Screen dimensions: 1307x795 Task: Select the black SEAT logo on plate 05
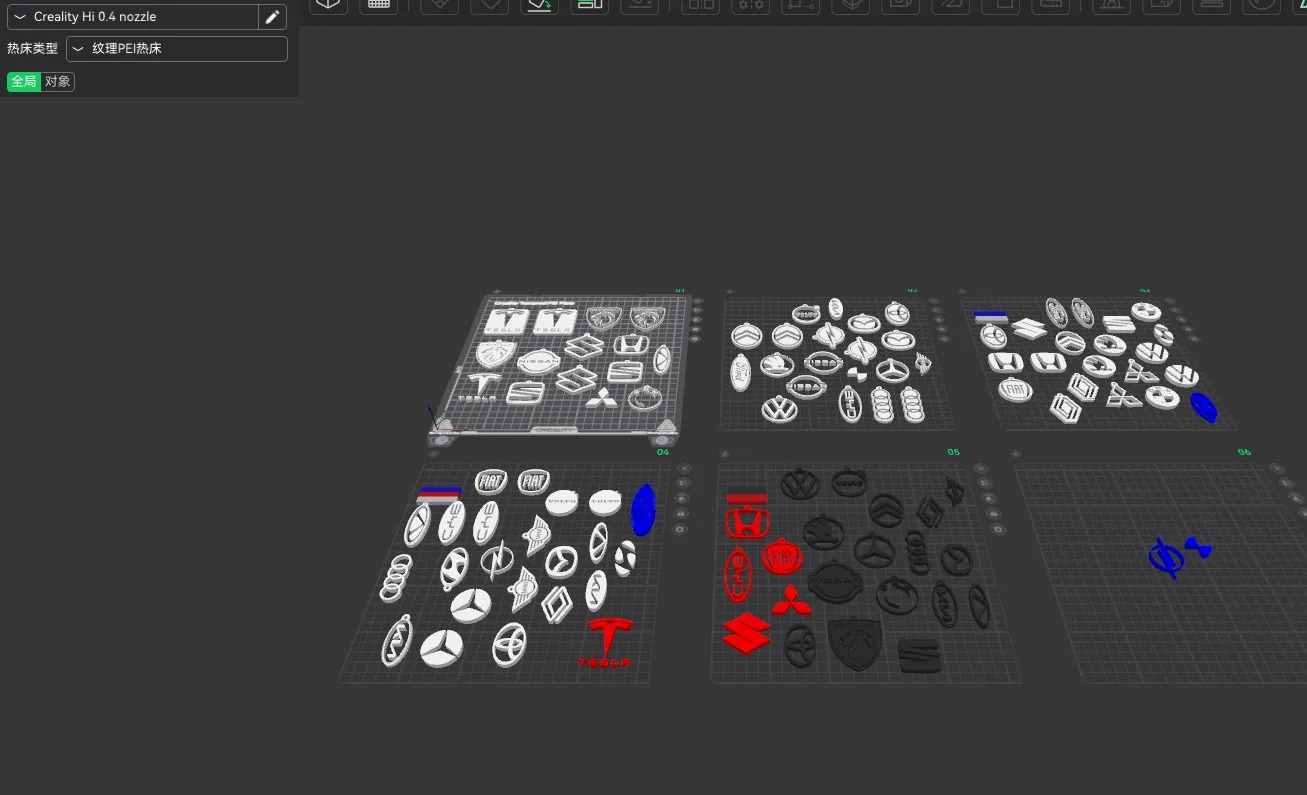918,654
